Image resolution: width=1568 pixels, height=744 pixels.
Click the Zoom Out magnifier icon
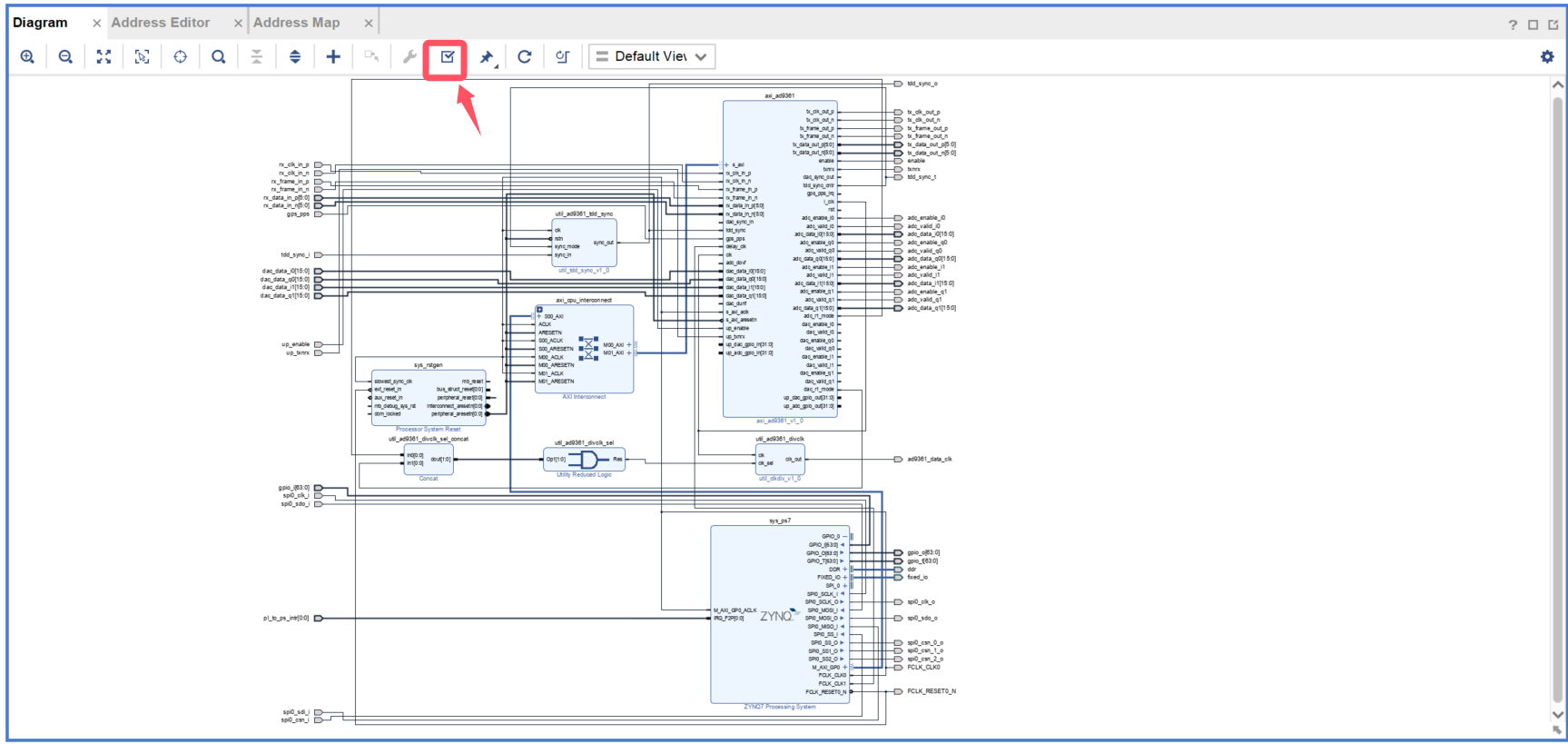65,56
